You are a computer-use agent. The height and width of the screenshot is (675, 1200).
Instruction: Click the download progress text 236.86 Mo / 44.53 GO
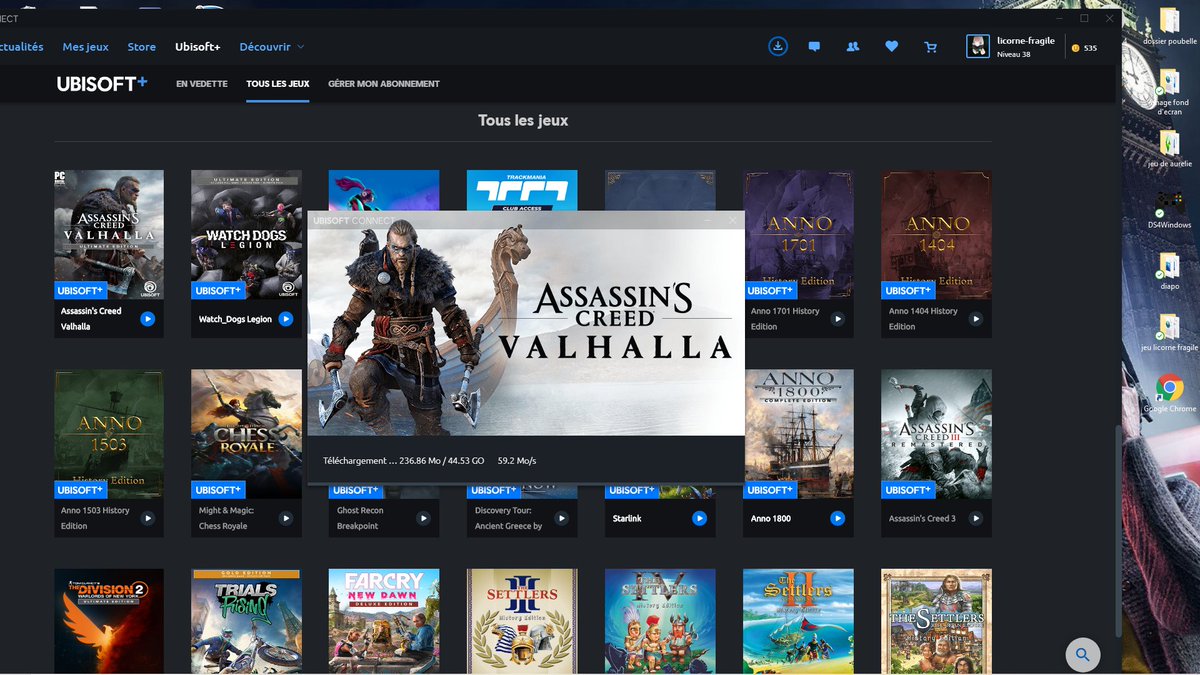442,461
